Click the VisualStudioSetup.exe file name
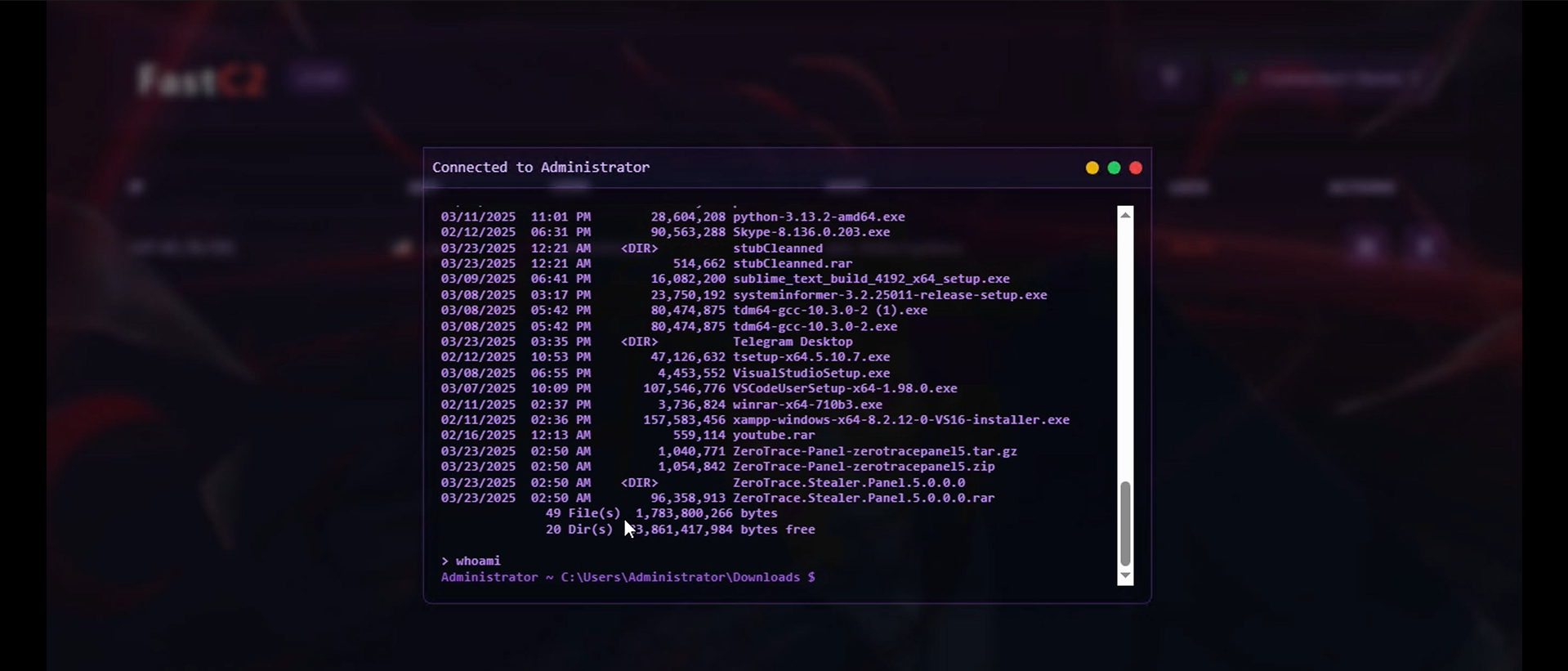This screenshot has height=671, width=1568. (x=811, y=373)
